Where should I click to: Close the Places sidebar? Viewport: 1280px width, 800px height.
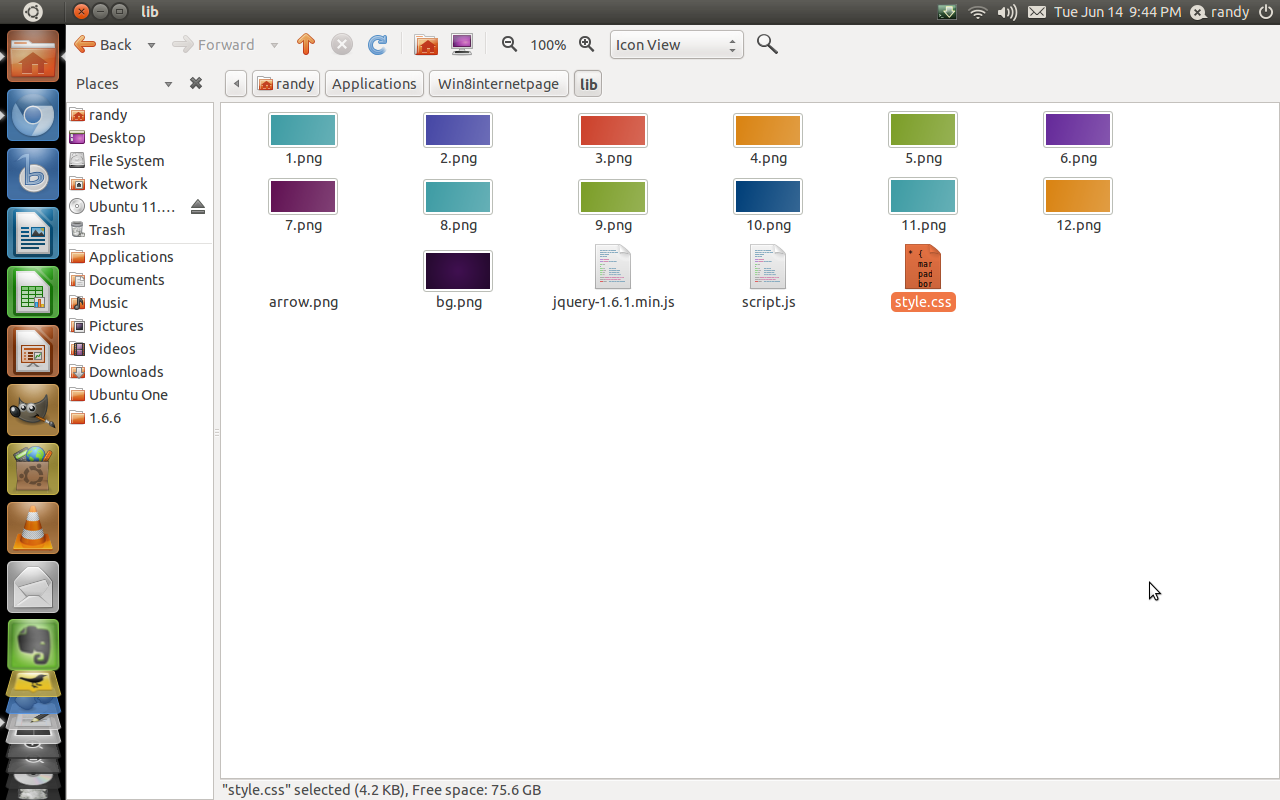click(196, 84)
